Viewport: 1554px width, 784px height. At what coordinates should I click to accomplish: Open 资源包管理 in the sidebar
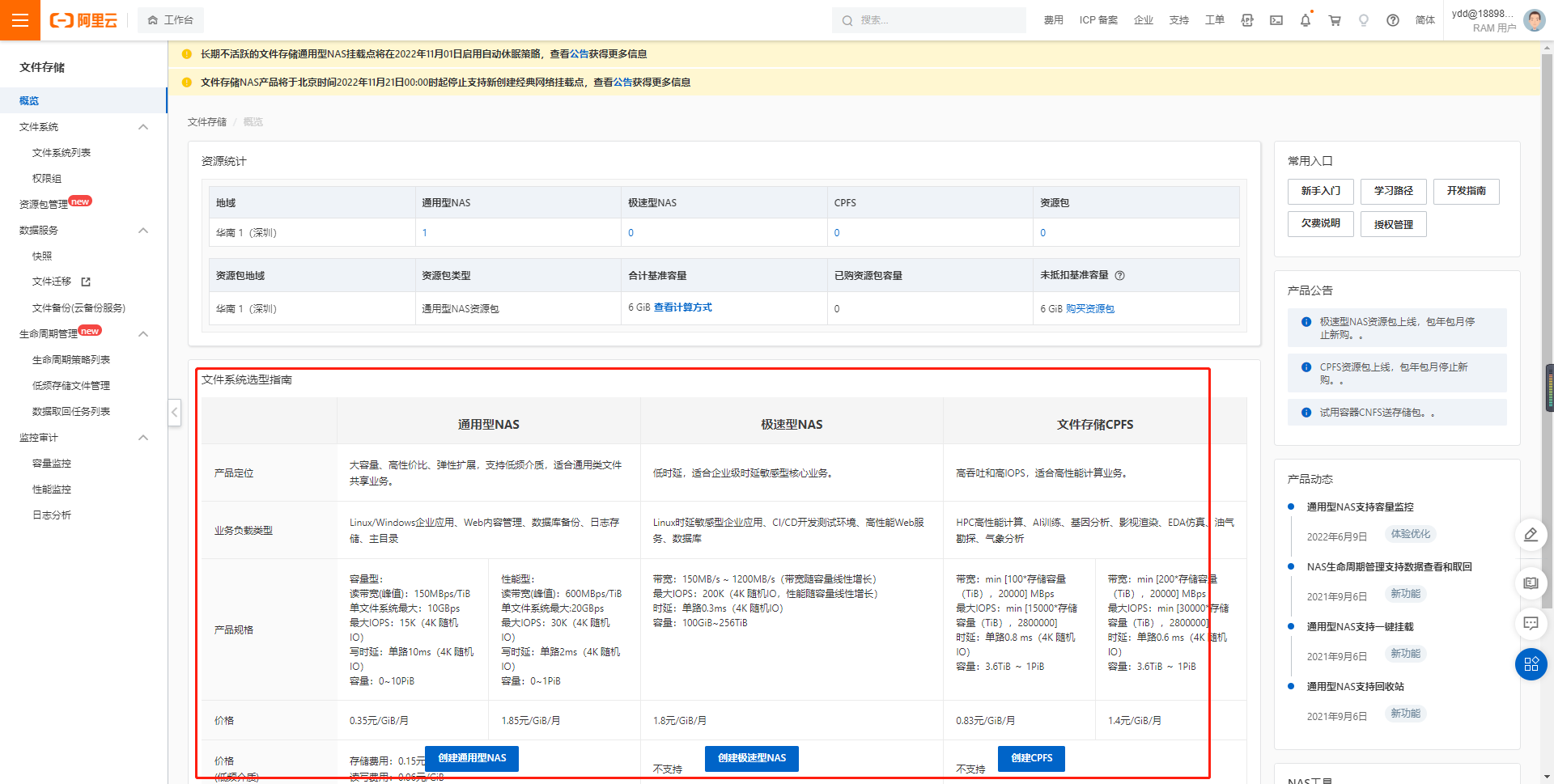coord(44,205)
